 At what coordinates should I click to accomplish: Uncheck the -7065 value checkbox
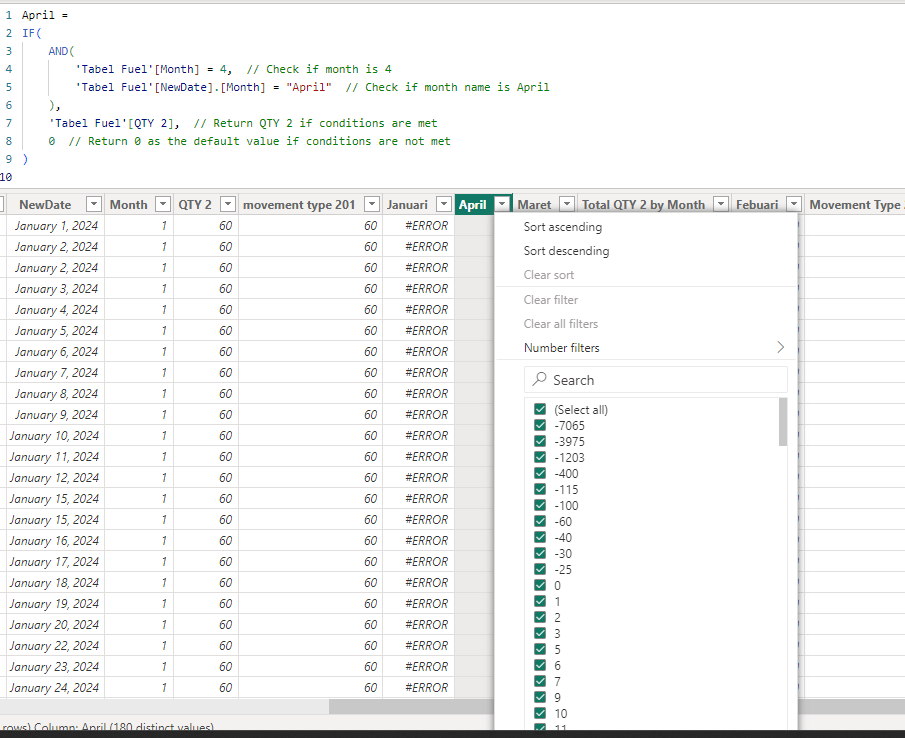click(x=540, y=425)
